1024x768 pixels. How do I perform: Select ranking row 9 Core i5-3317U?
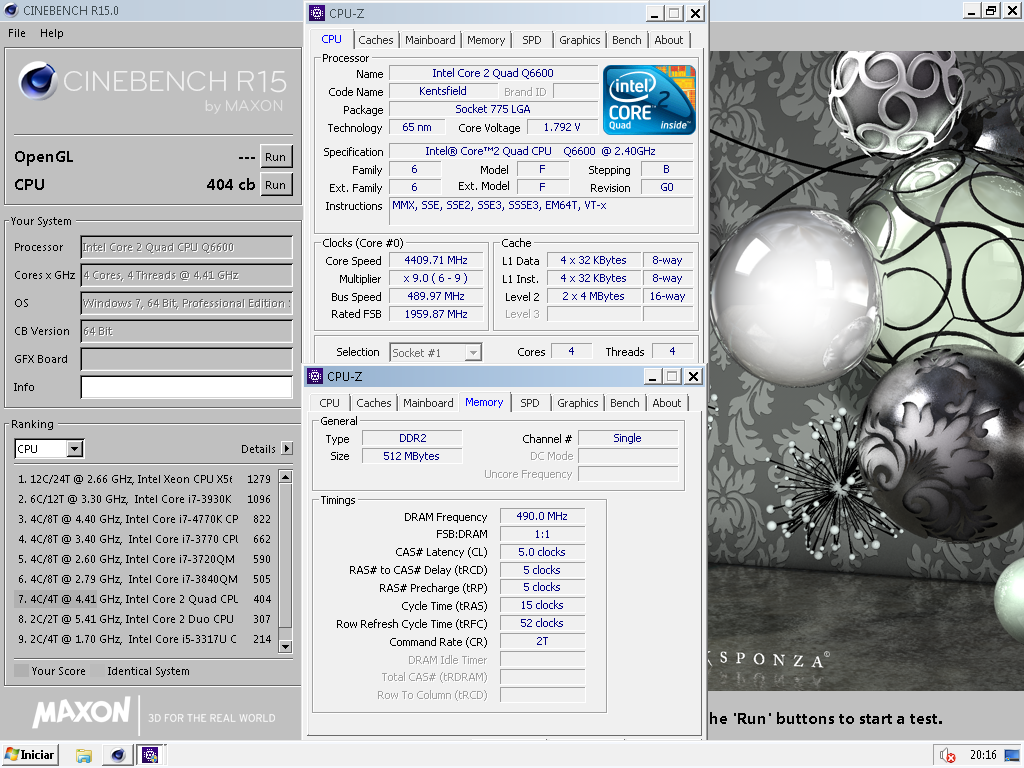(x=144, y=639)
